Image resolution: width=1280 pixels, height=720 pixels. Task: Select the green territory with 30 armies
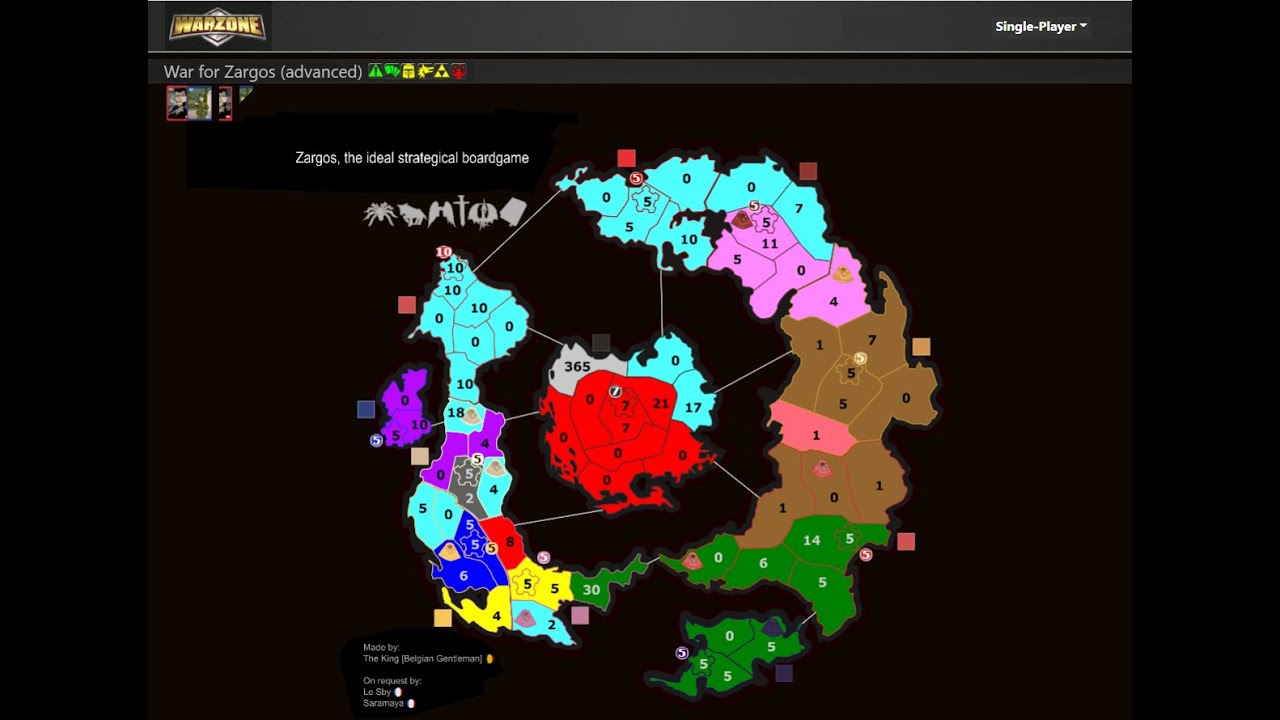click(592, 589)
